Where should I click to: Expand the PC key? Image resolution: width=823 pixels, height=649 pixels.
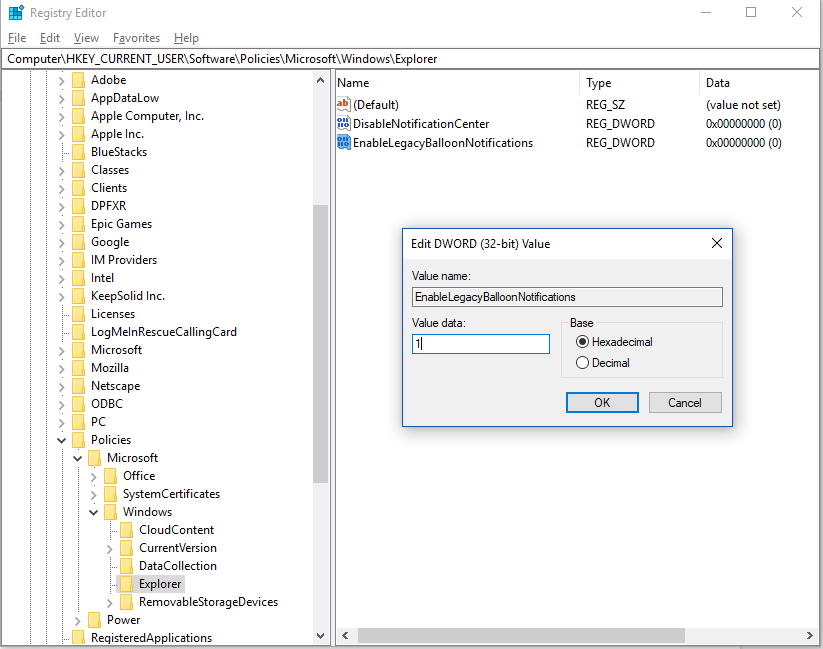[61, 423]
